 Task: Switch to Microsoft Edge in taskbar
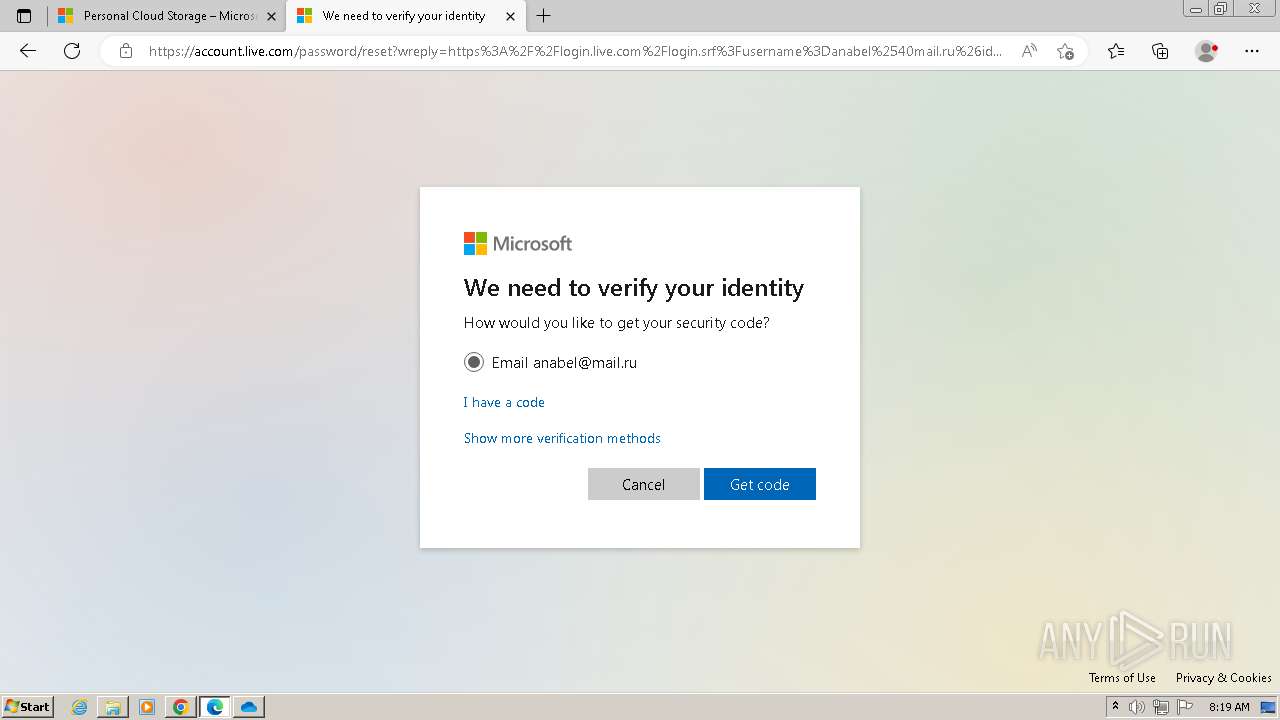pos(215,707)
